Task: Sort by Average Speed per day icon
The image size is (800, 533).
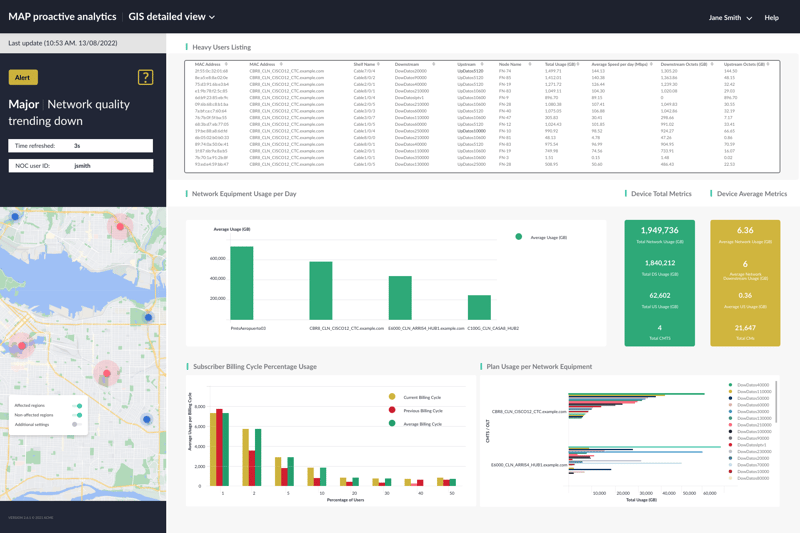Action: tap(651, 64)
